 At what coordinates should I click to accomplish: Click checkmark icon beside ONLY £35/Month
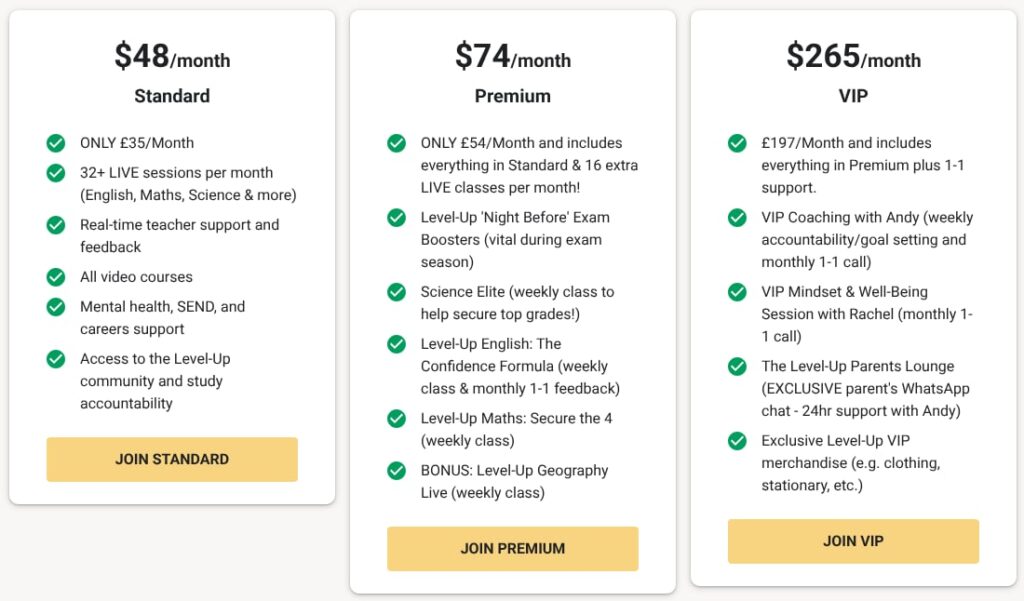[x=56, y=143]
